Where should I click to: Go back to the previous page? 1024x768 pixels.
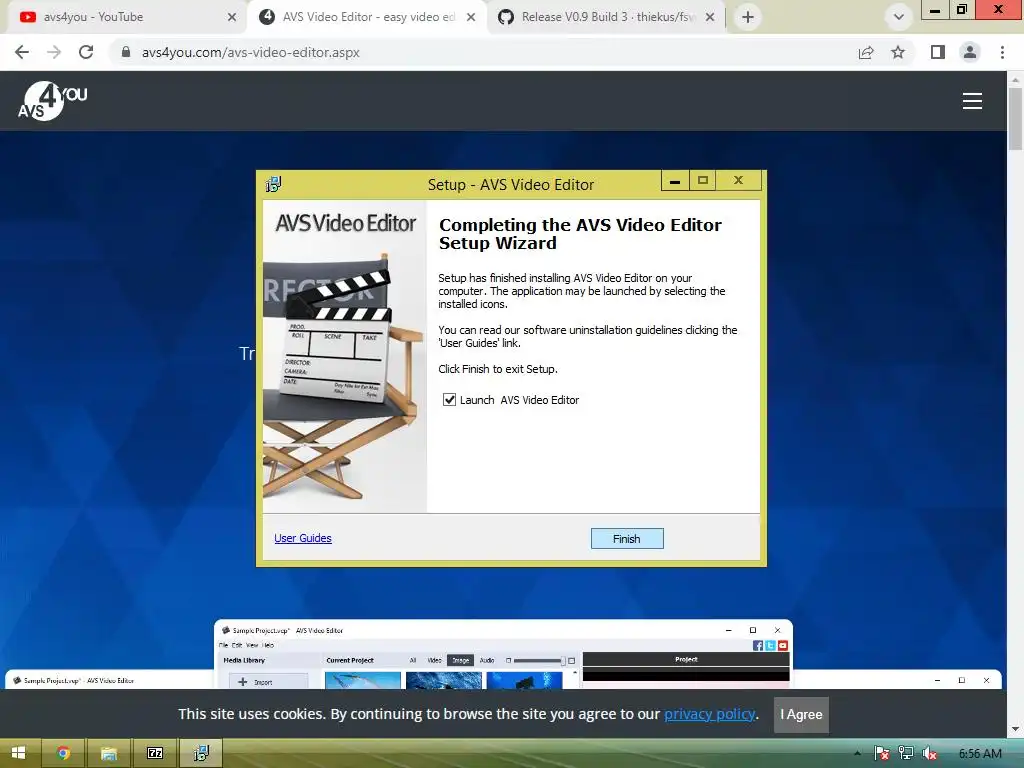coord(22,52)
